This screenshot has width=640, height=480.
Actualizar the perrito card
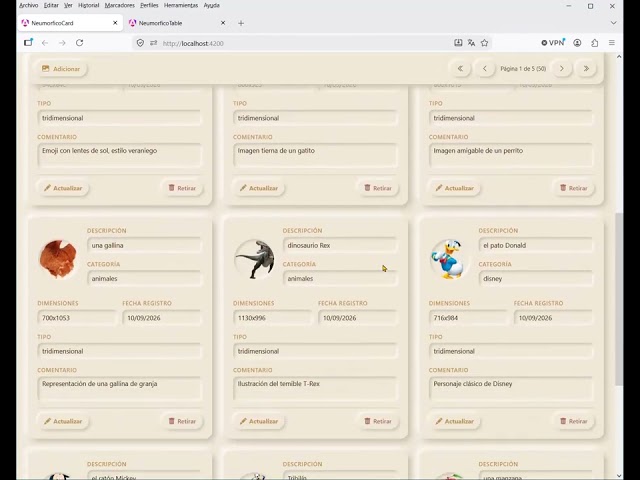point(454,188)
